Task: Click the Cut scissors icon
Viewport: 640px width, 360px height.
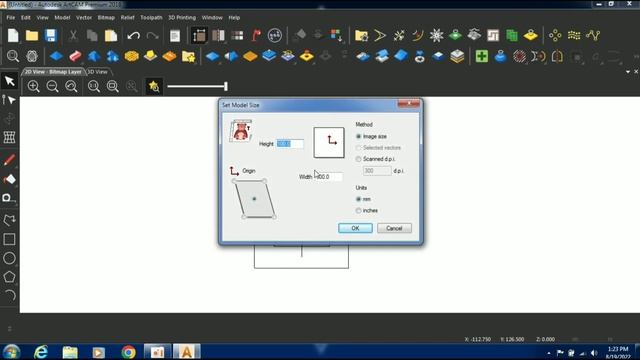Action: click(x=73, y=36)
